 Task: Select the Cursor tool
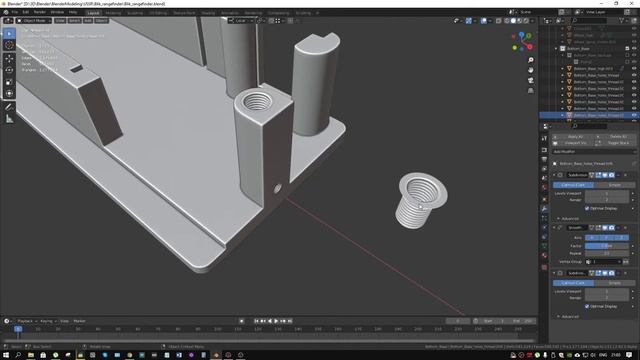click(9, 45)
